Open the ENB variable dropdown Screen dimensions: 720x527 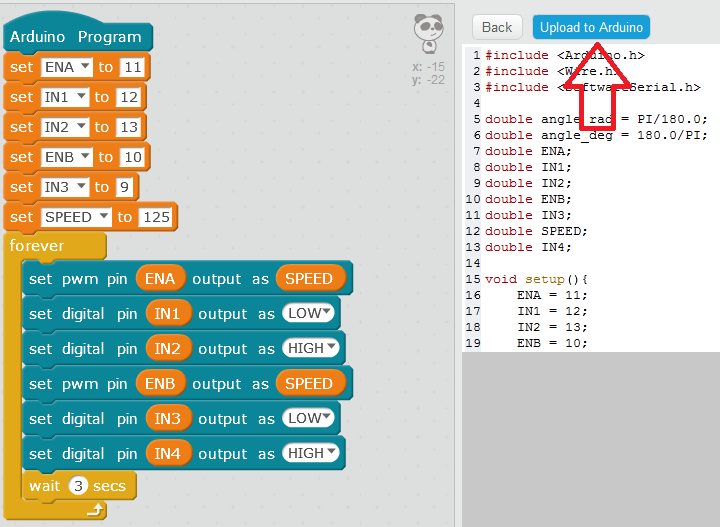[x=67, y=157]
